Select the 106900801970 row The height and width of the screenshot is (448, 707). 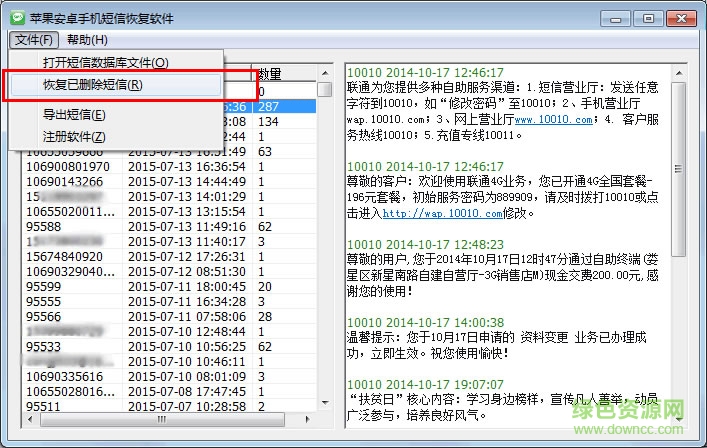click(169, 167)
